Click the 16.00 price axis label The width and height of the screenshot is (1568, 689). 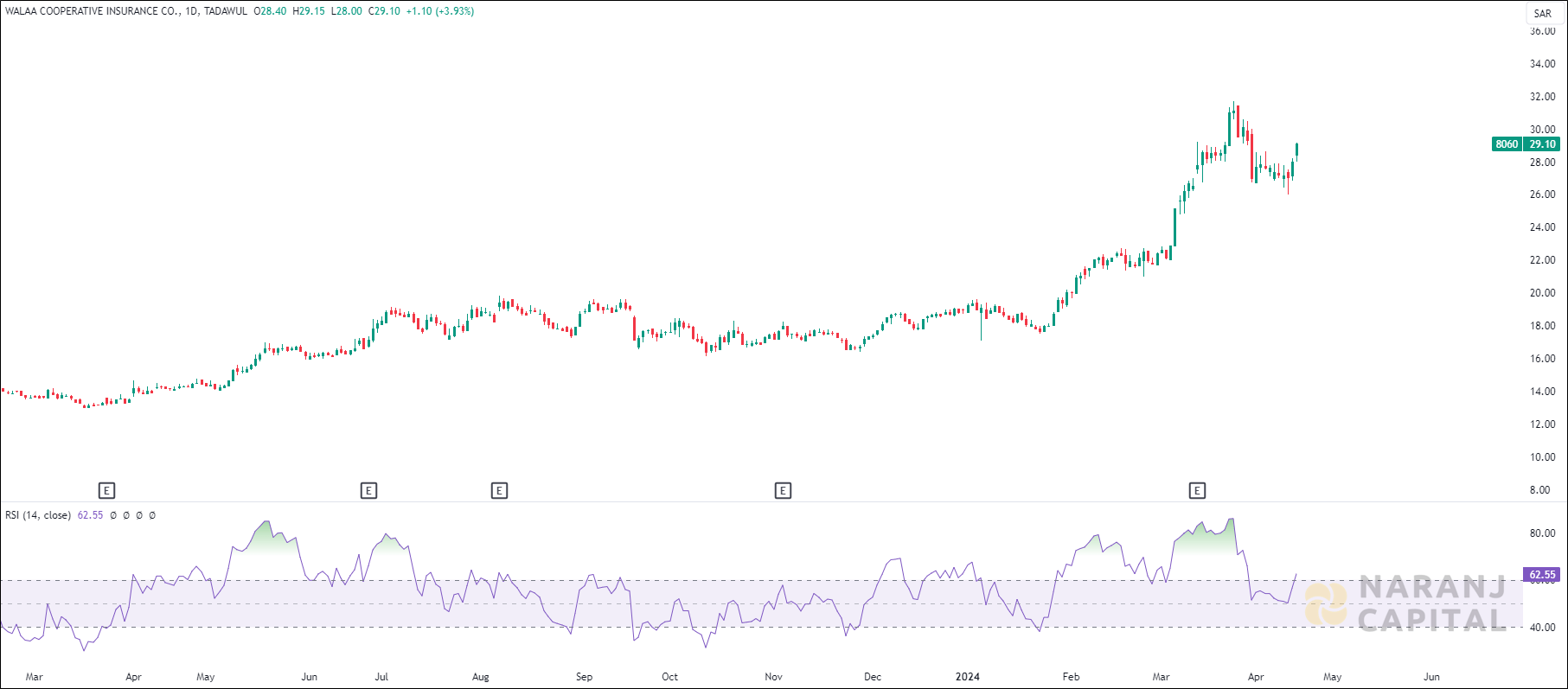click(x=1542, y=359)
